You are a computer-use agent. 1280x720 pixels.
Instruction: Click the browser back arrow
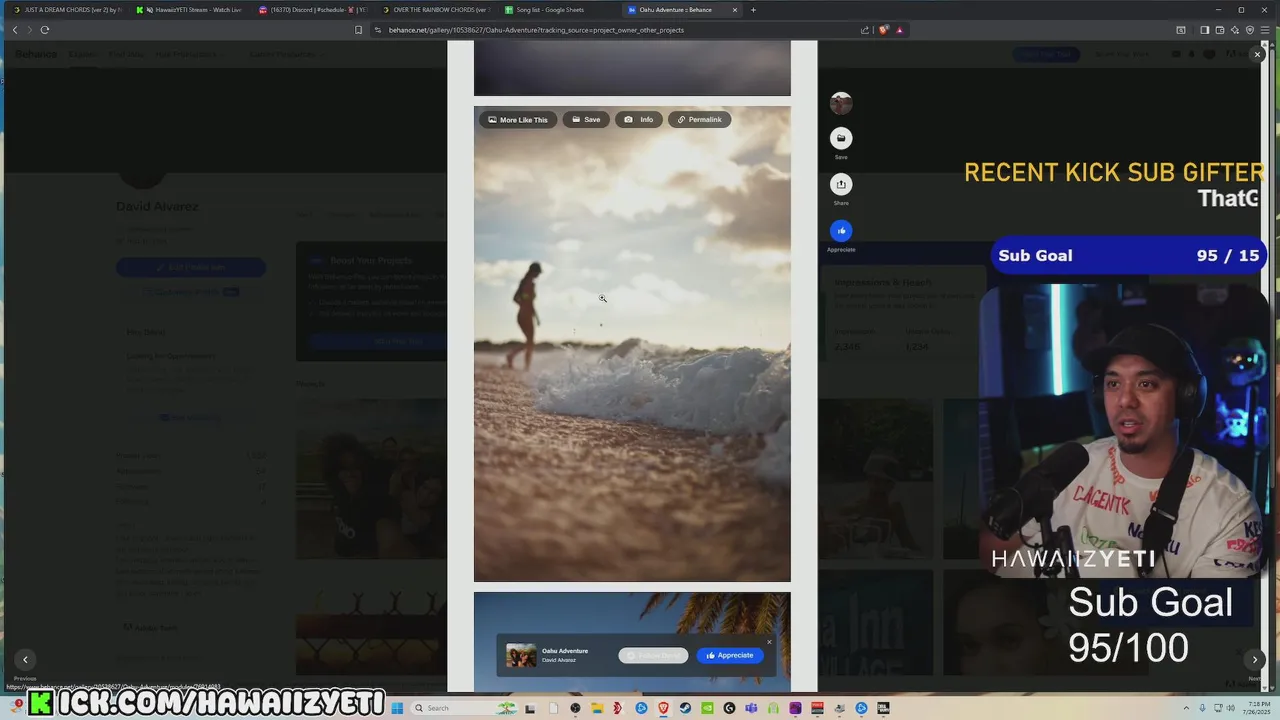[x=15, y=30]
